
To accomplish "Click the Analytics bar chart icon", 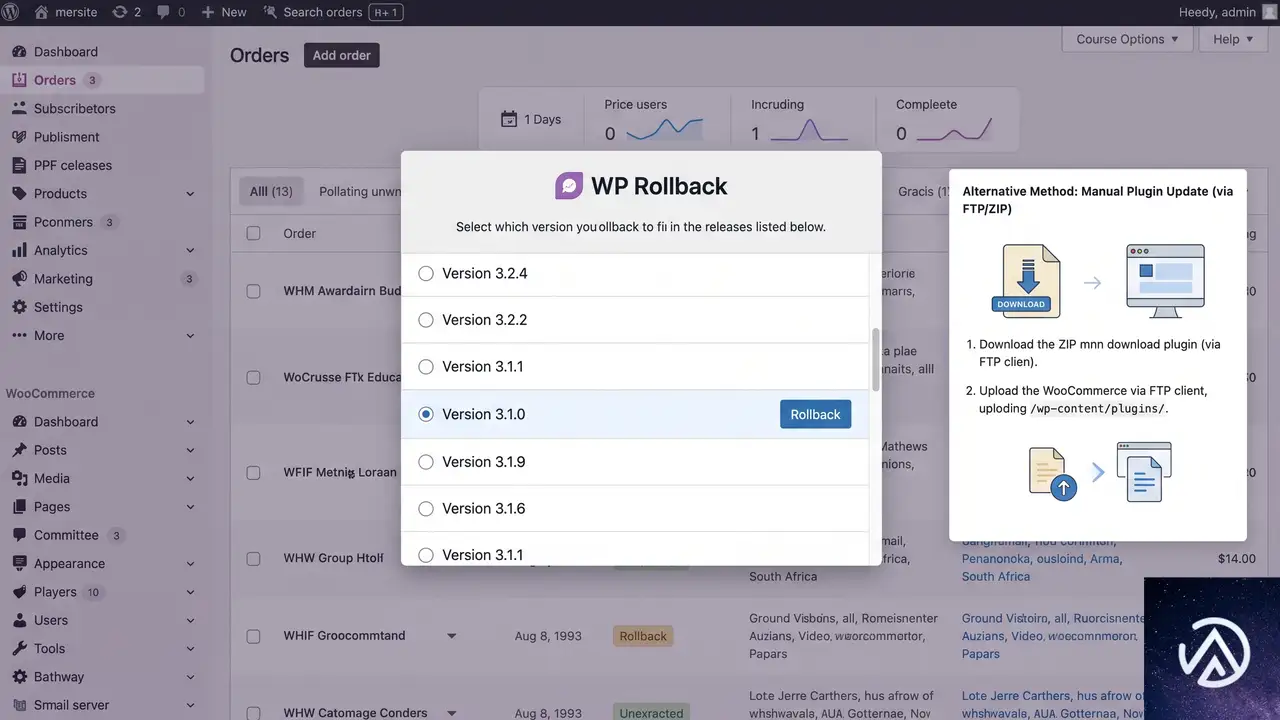I will click(x=19, y=250).
